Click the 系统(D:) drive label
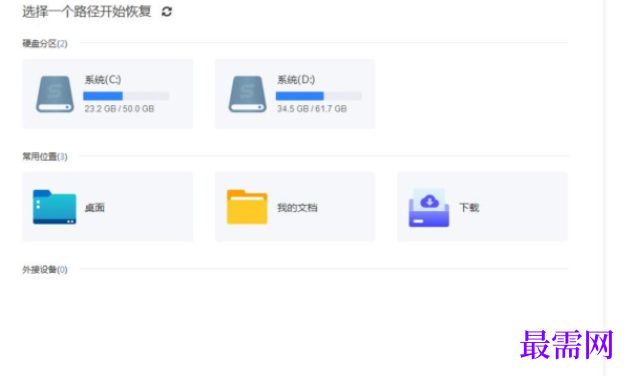Image resolution: width=632 pixels, height=376 pixels. point(296,80)
